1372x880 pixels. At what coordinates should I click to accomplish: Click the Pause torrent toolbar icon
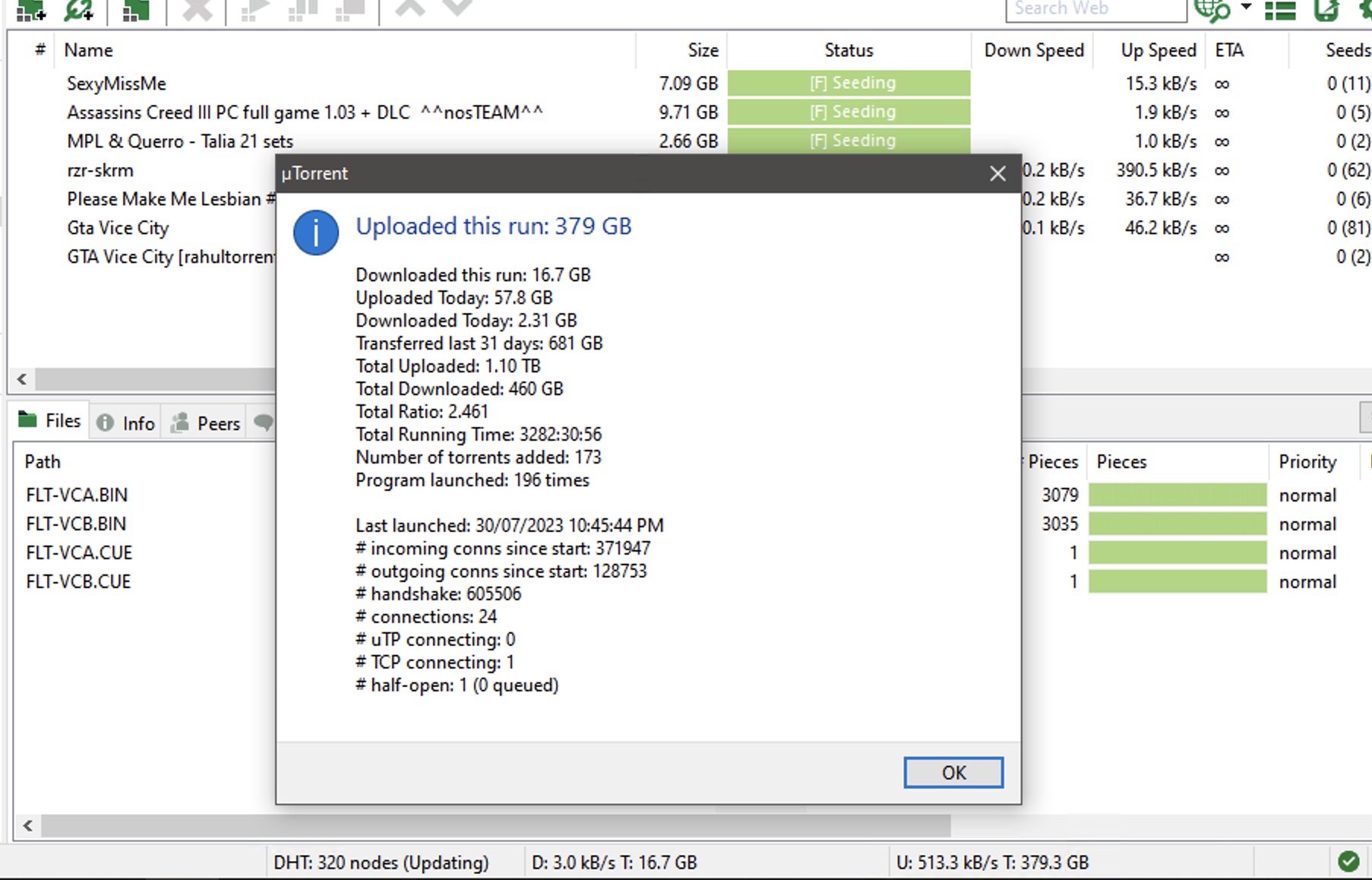click(302, 10)
